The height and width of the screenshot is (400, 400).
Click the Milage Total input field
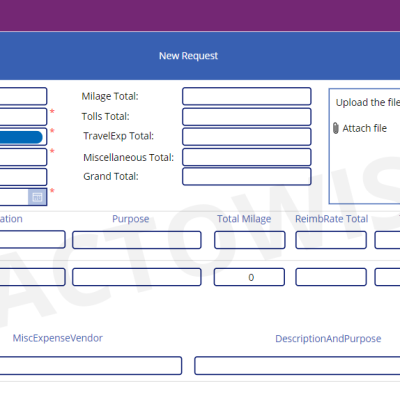247,96
